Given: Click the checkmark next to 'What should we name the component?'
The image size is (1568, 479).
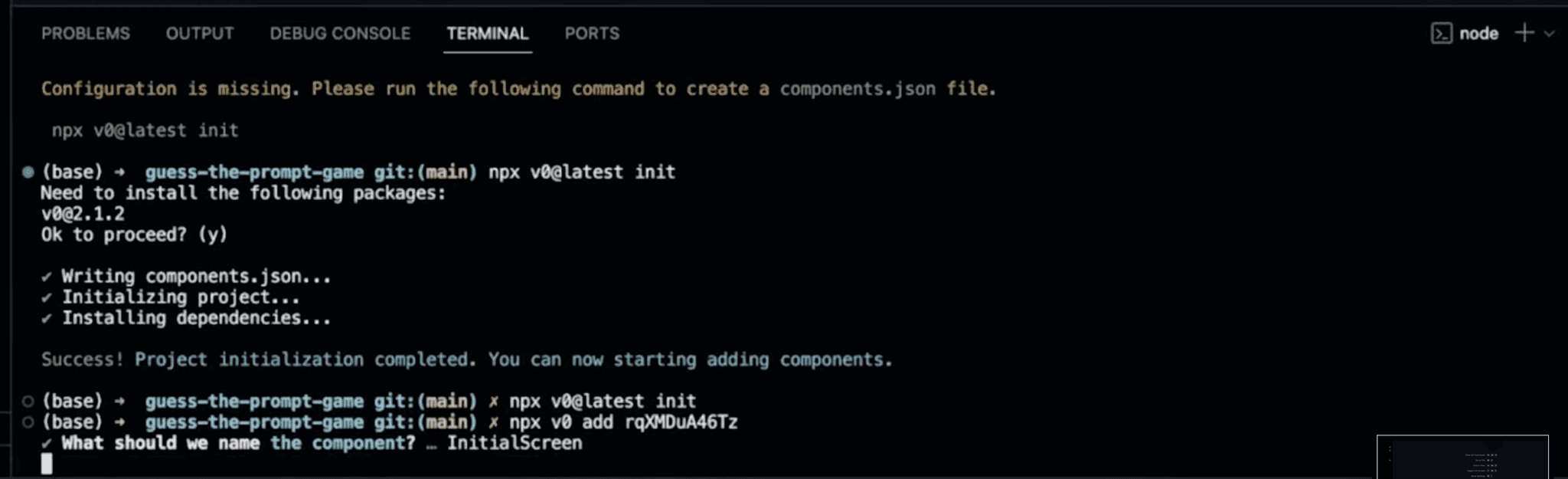Looking at the screenshot, I should pos(47,442).
